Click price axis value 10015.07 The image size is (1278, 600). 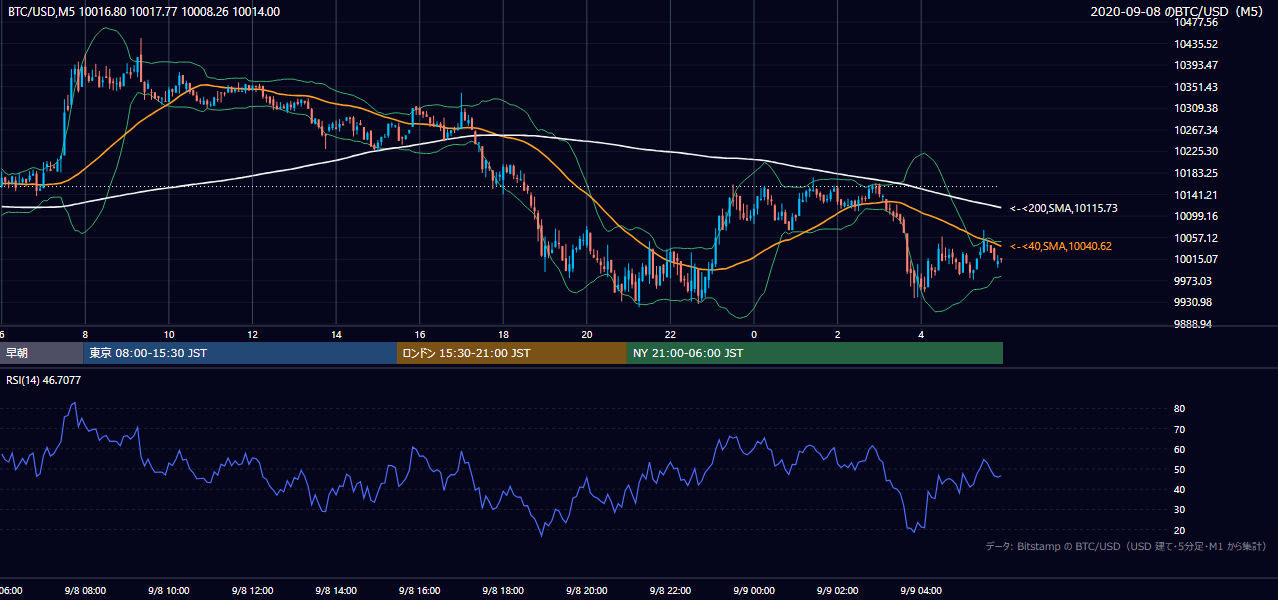pos(1195,259)
